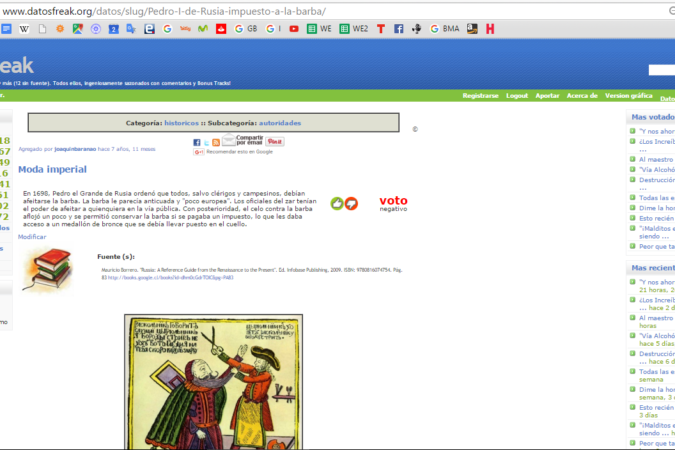Open the Registrarse menu item
Viewport: 675px width, 450px height.
(x=480, y=96)
